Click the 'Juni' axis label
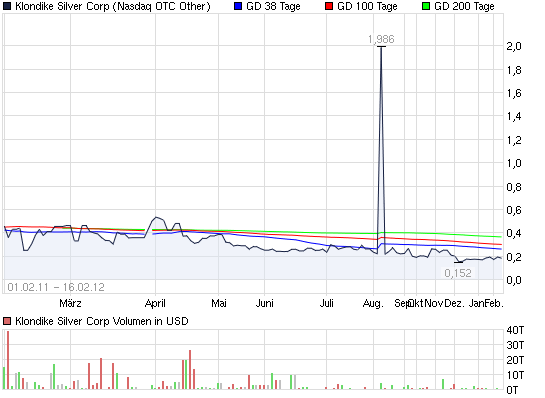This screenshot has width=545, height=398. tap(265, 303)
